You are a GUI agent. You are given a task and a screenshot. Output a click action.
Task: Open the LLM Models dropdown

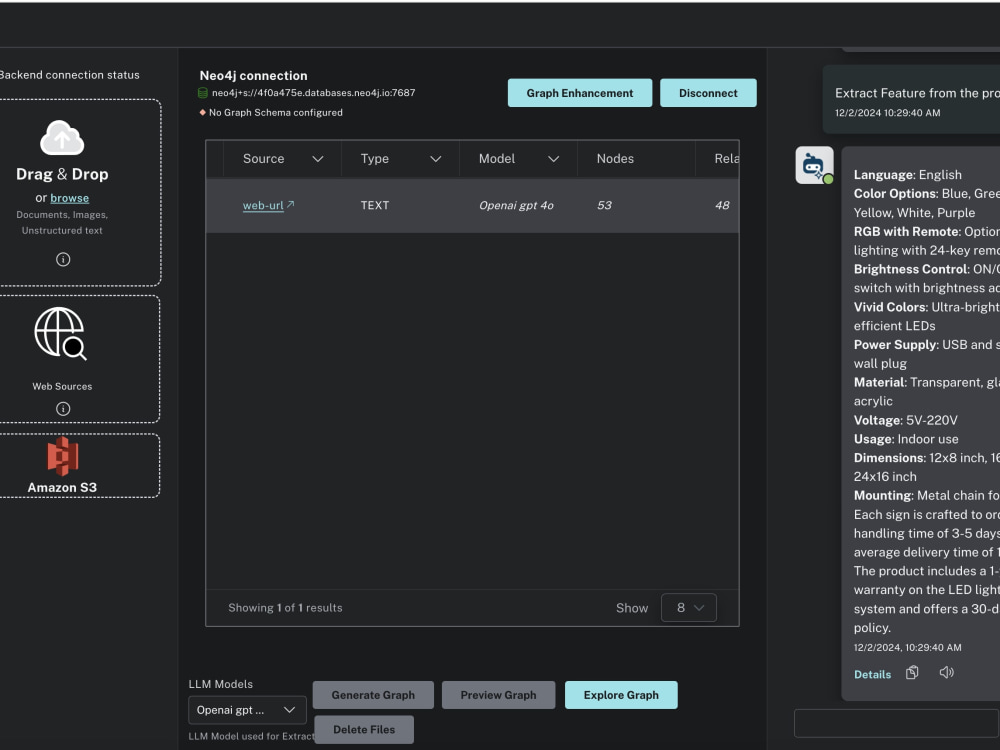247,710
